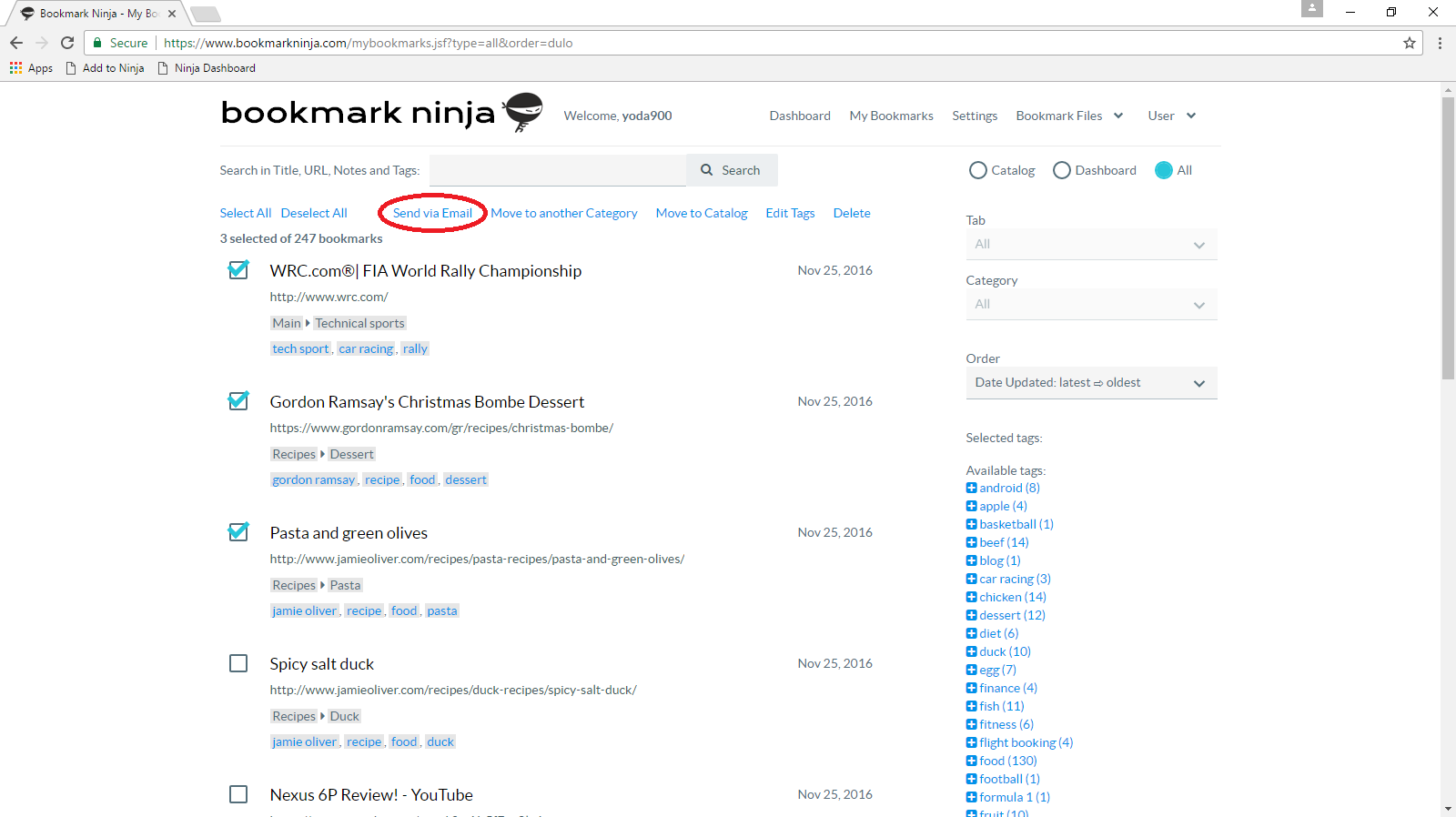This screenshot has width=1456, height=817.
Task: Click the browser forward arrow
Action: click(x=42, y=43)
